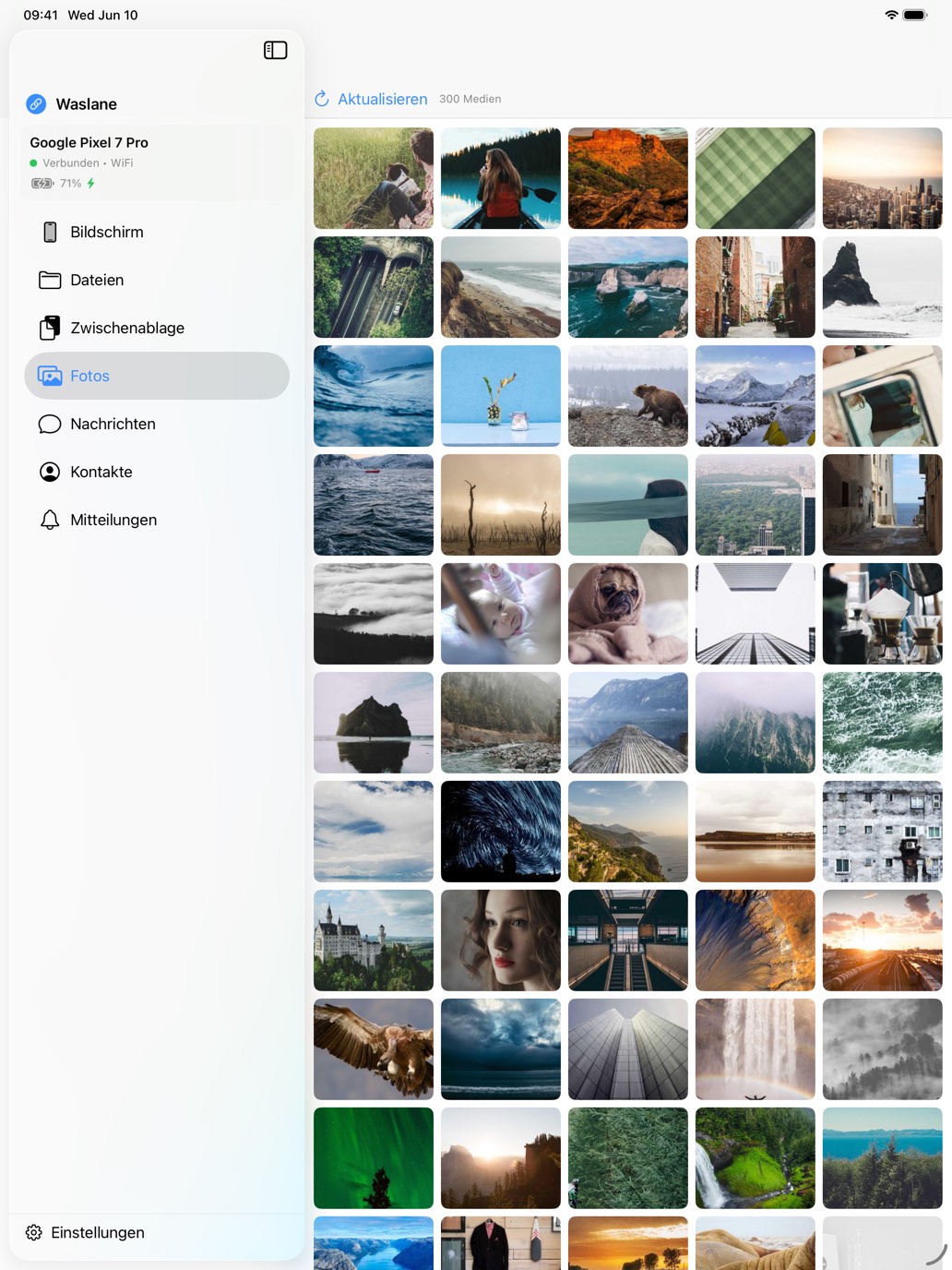Open the escalator station interior photo

pyautogui.click(x=628, y=941)
